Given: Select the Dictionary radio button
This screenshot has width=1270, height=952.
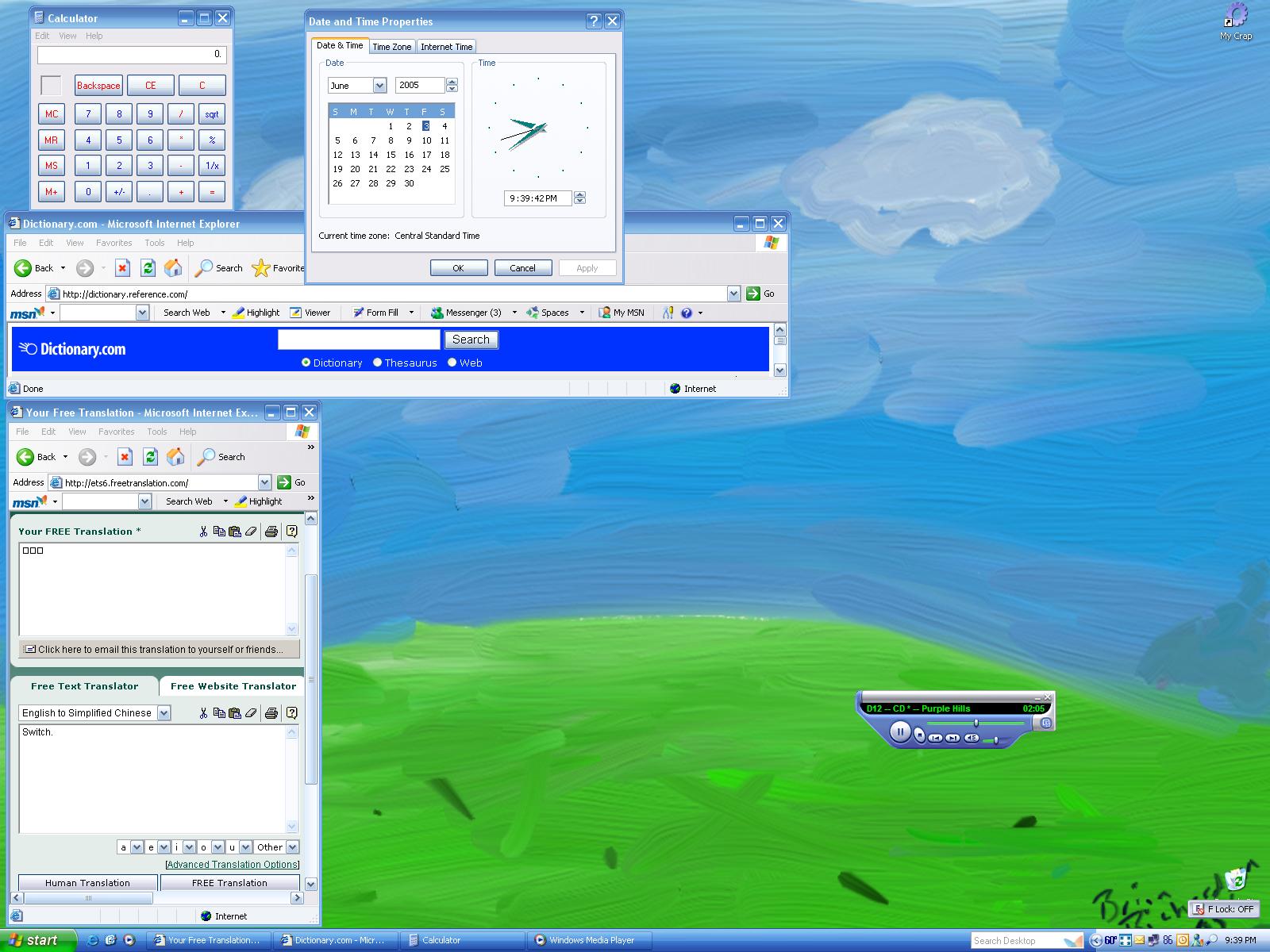Looking at the screenshot, I should coord(306,363).
